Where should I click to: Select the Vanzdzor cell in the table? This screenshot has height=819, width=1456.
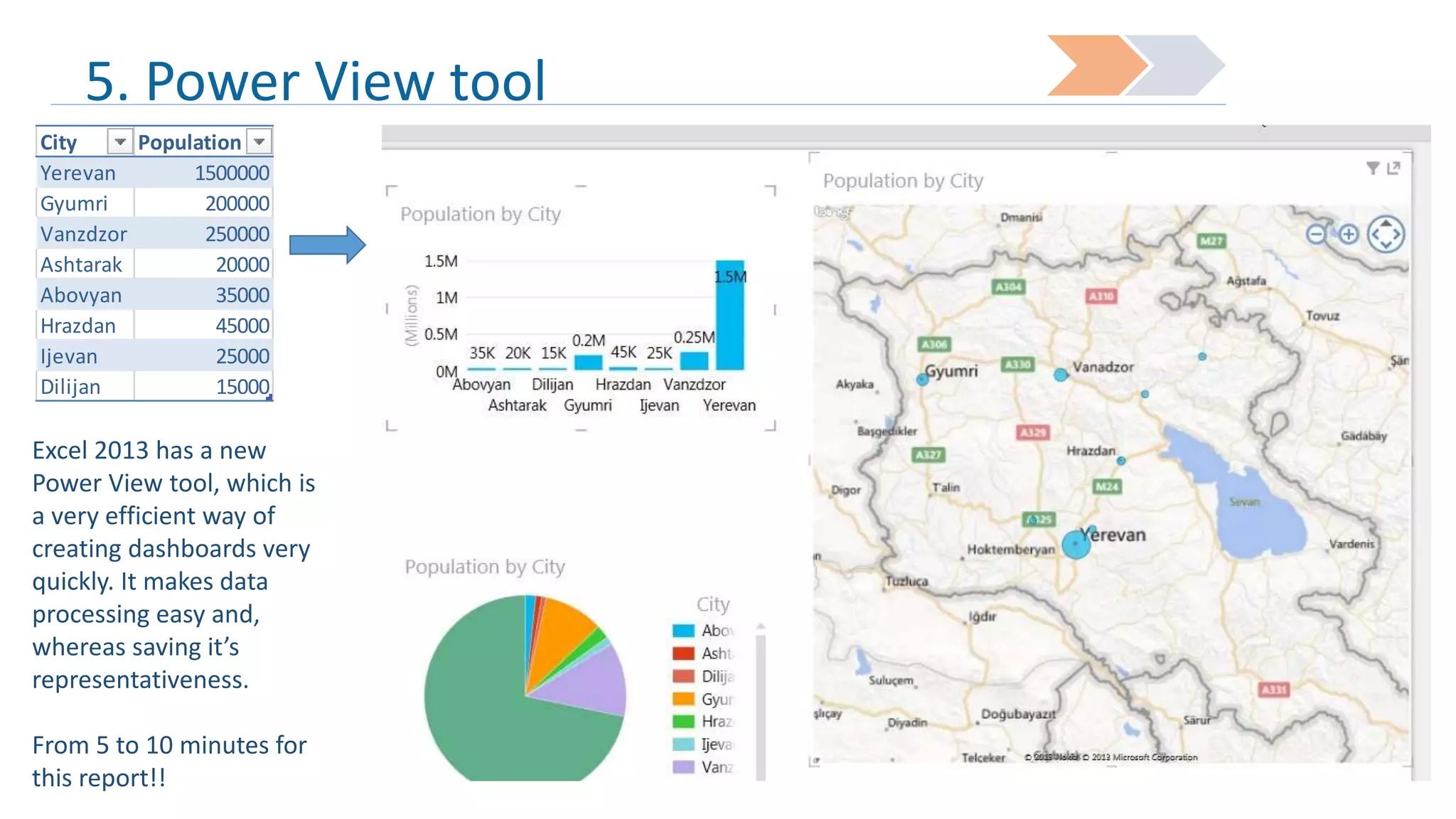tap(85, 234)
